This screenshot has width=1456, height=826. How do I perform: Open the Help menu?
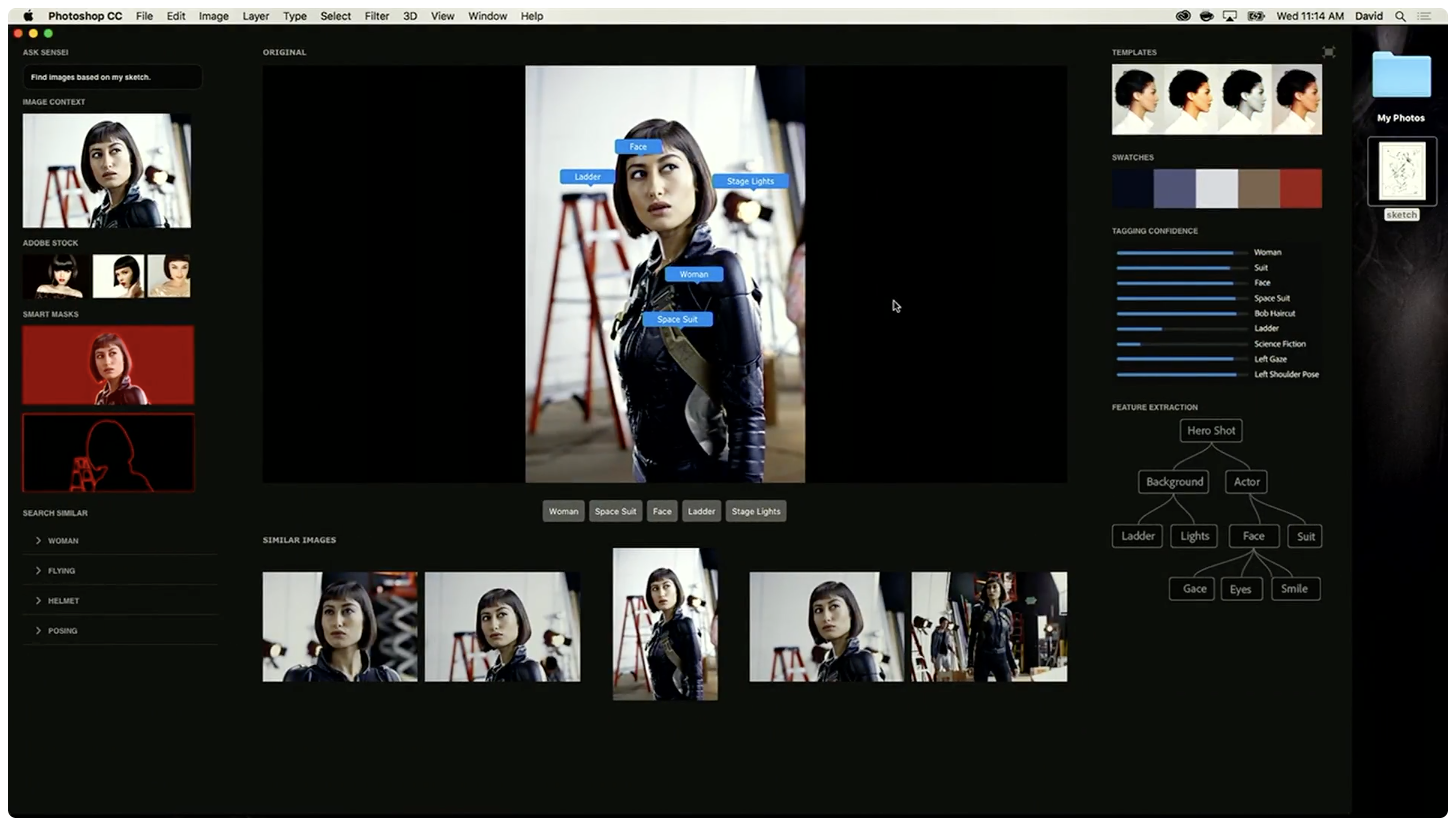[x=532, y=16]
